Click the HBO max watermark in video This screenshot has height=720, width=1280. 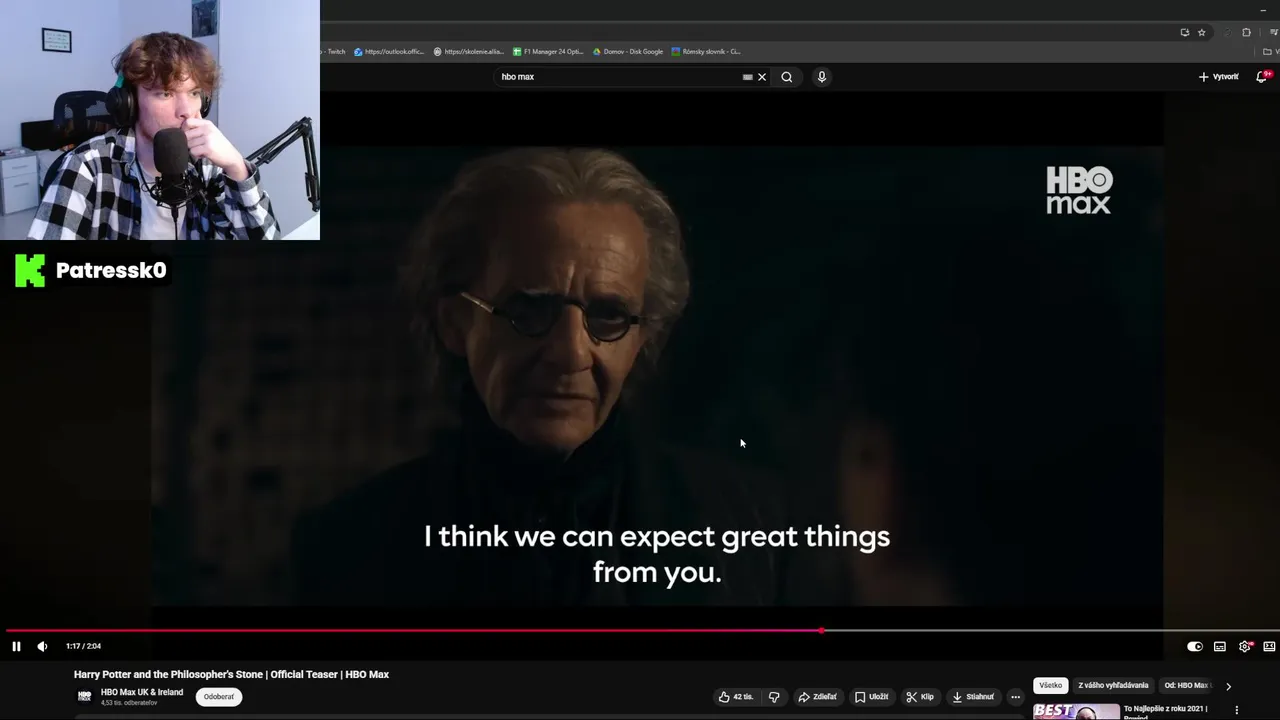click(1078, 190)
